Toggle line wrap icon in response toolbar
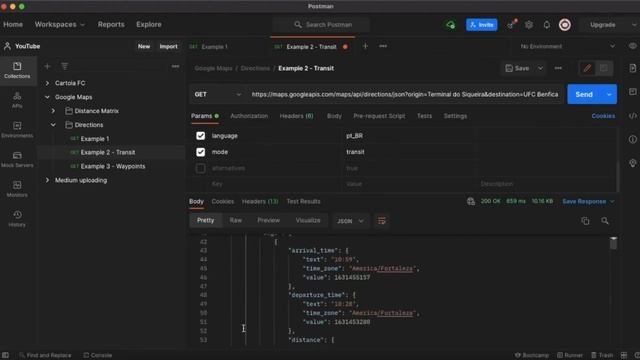This screenshot has height=360, width=640. pyautogui.click(x=382, y=221)
